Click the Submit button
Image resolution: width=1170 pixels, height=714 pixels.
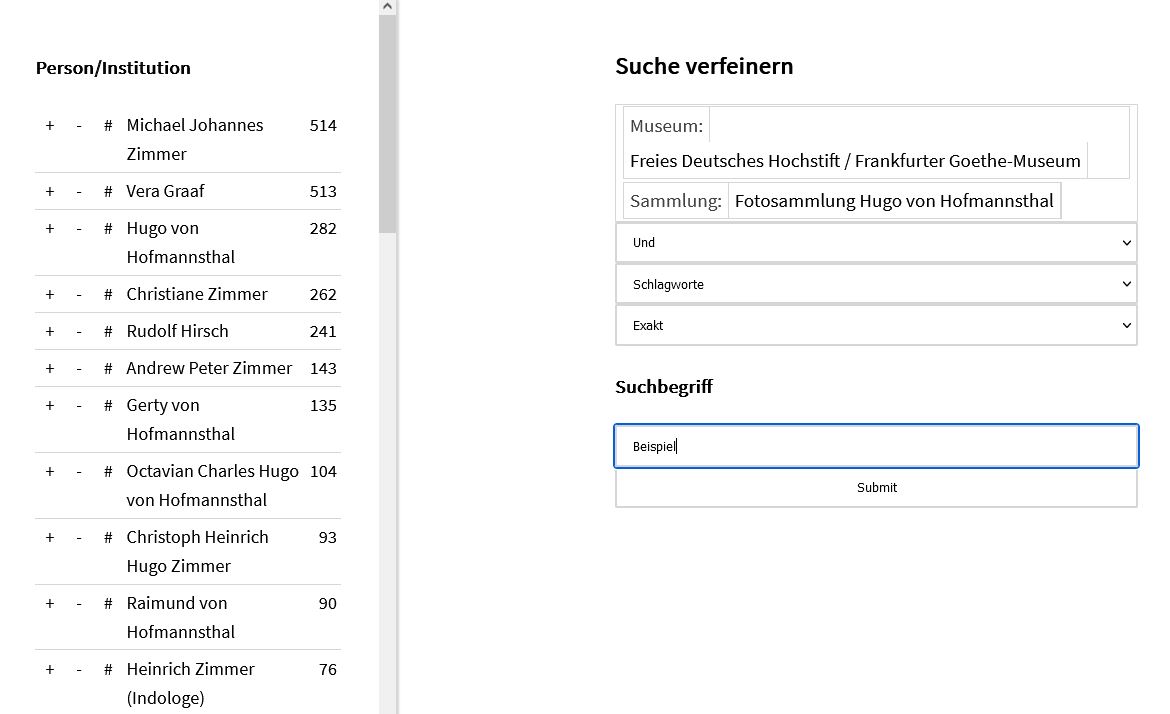click(876, 488)
